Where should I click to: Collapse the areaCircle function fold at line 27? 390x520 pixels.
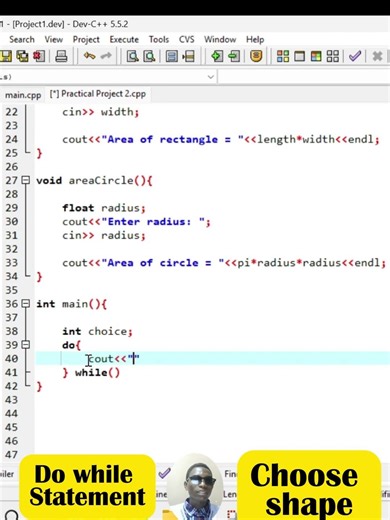(26, 180)
